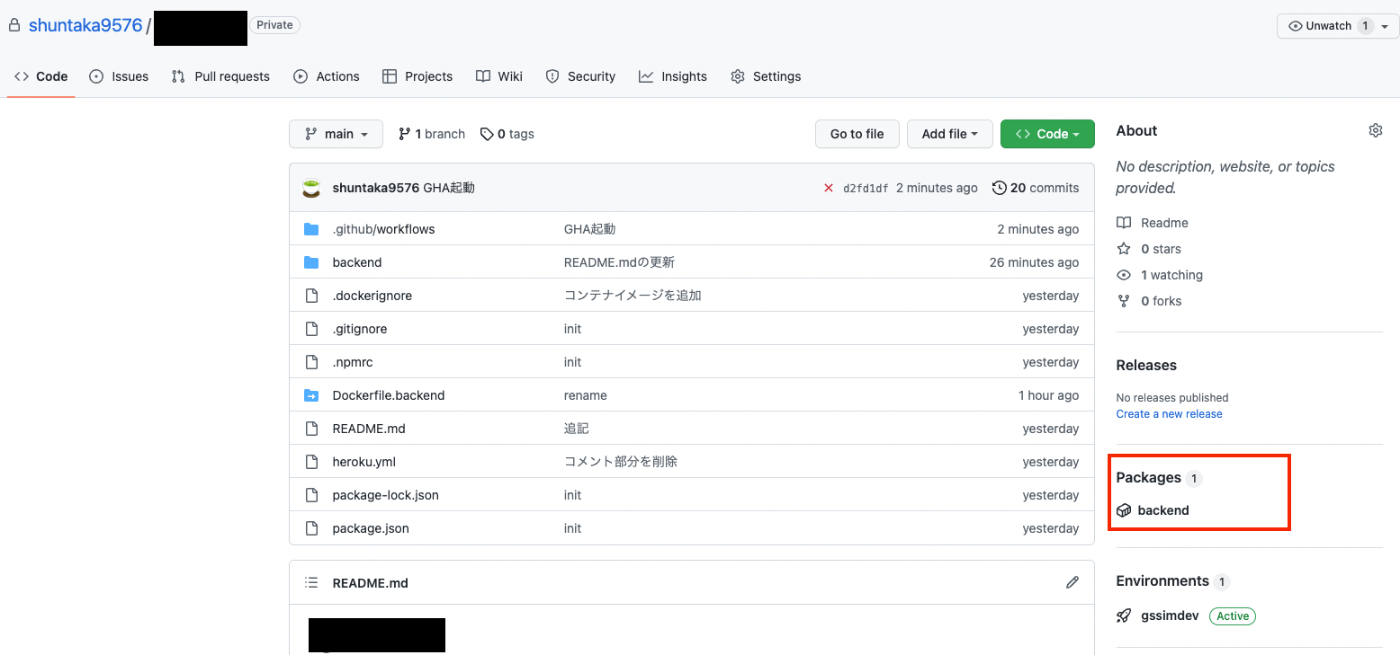
Task: Click the GHA起動 latest commit title
Action: click(x=449, y=188)
